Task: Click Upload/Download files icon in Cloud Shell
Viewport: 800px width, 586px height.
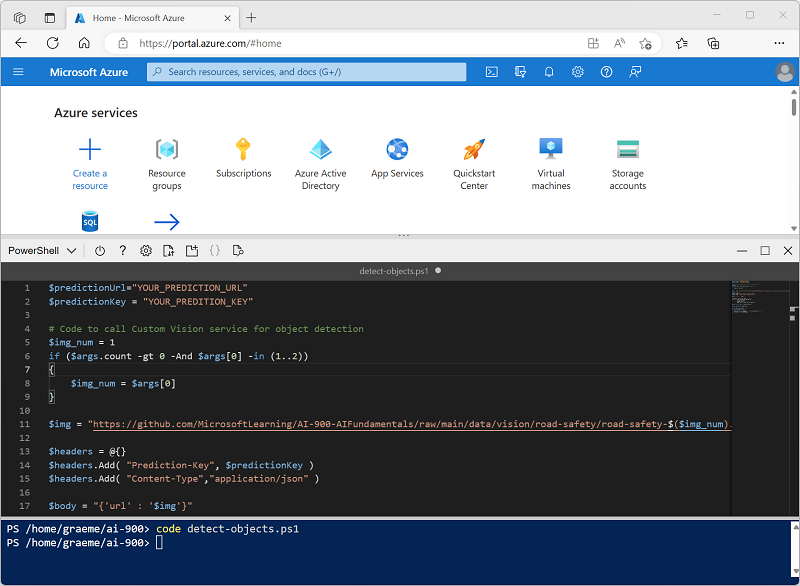Action: click(x=168, y=250)
